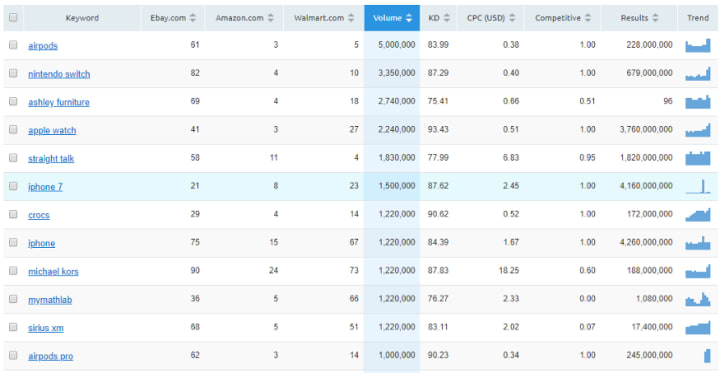720x373 pixels.
Task: Open the trend chart for nintendo switch
Action: coord(698,73)
